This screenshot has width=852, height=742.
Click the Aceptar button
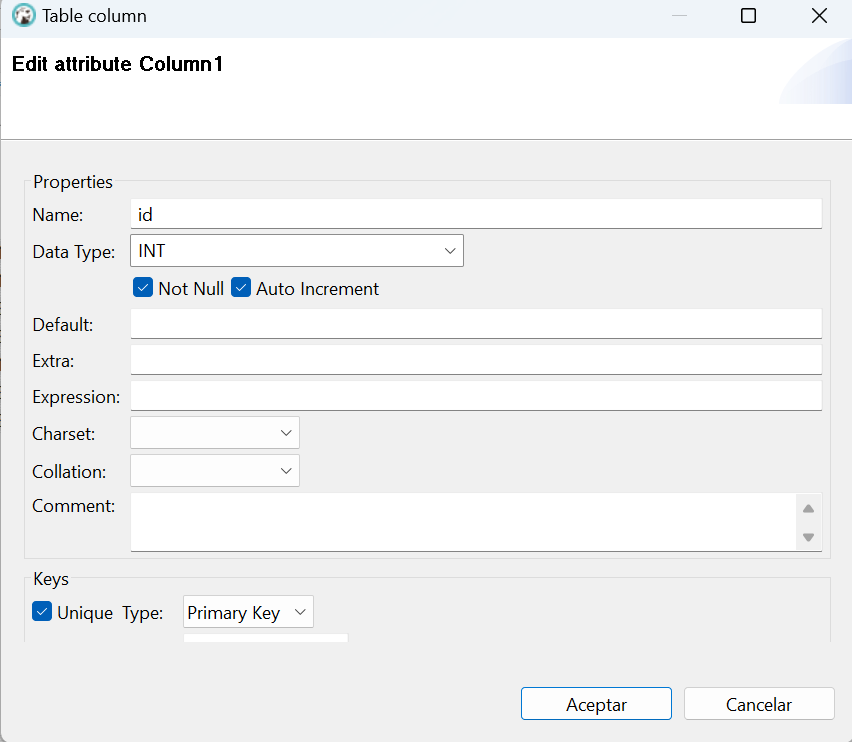pyautogui.click(x=596, y=703)
